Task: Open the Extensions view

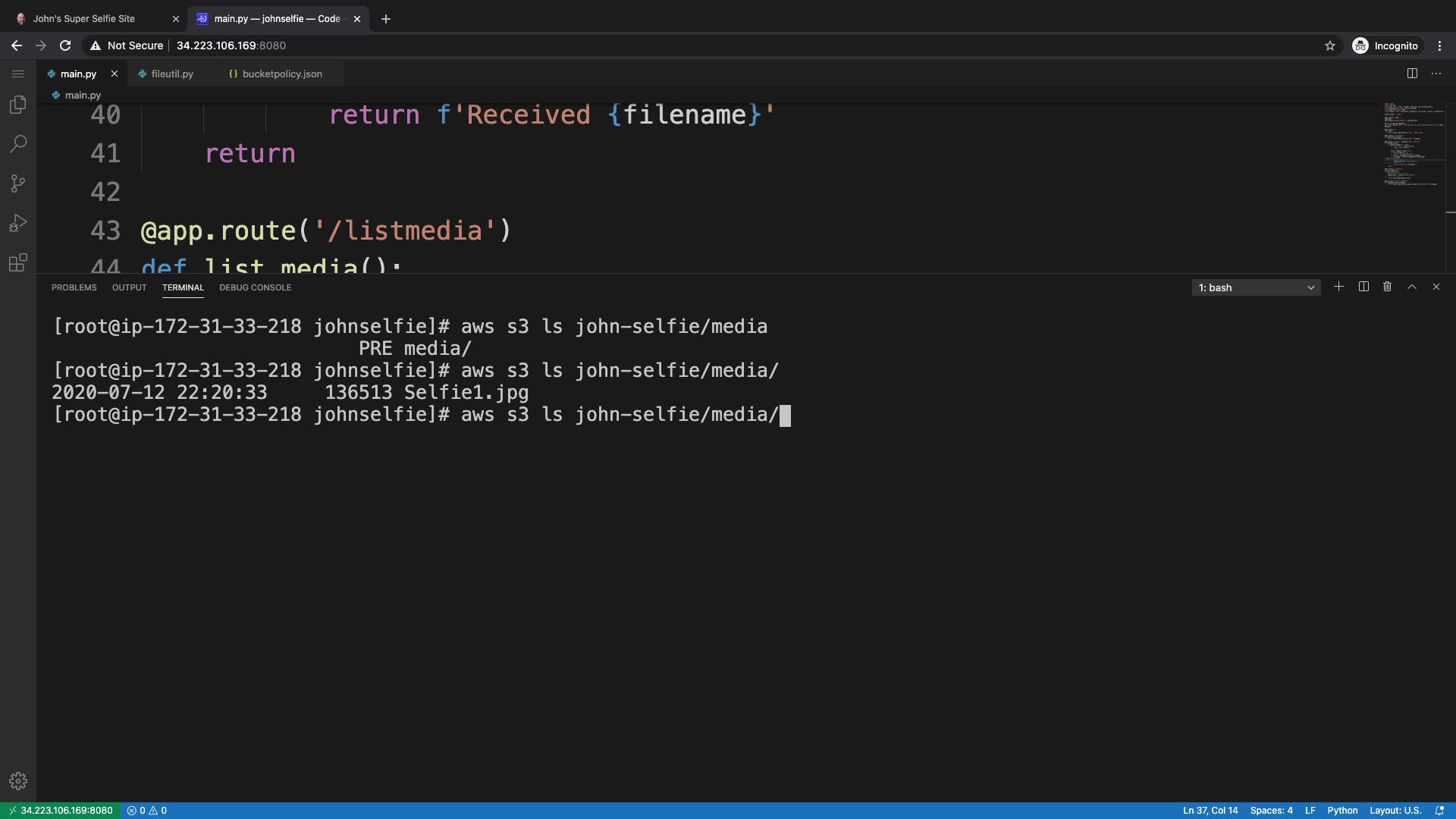Action: pyautogui.click(x=18, y=262)
